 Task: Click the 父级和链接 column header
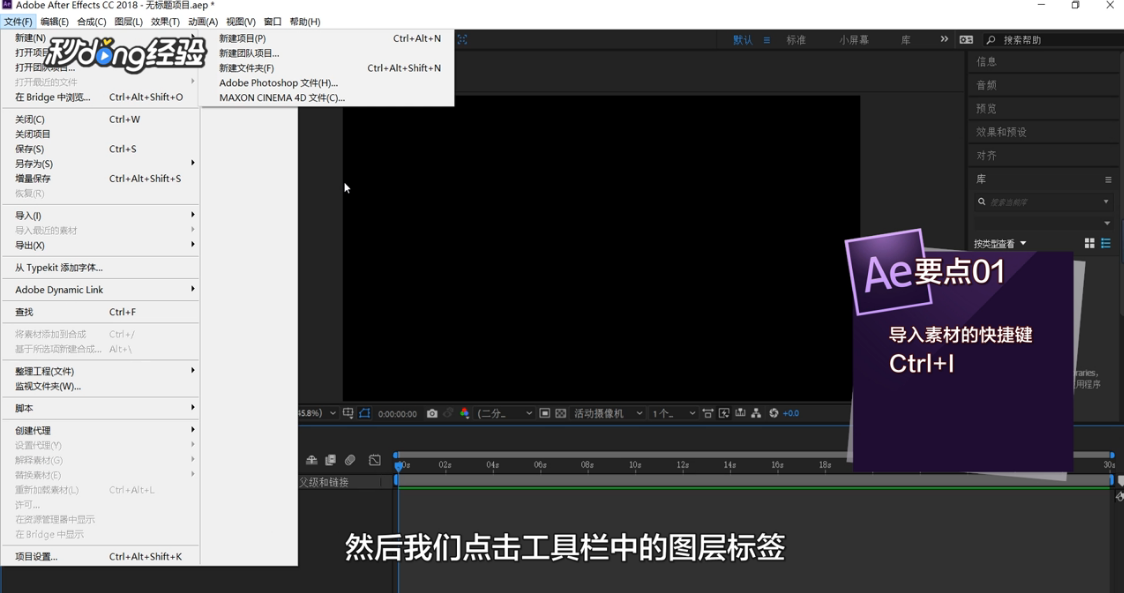324,483
